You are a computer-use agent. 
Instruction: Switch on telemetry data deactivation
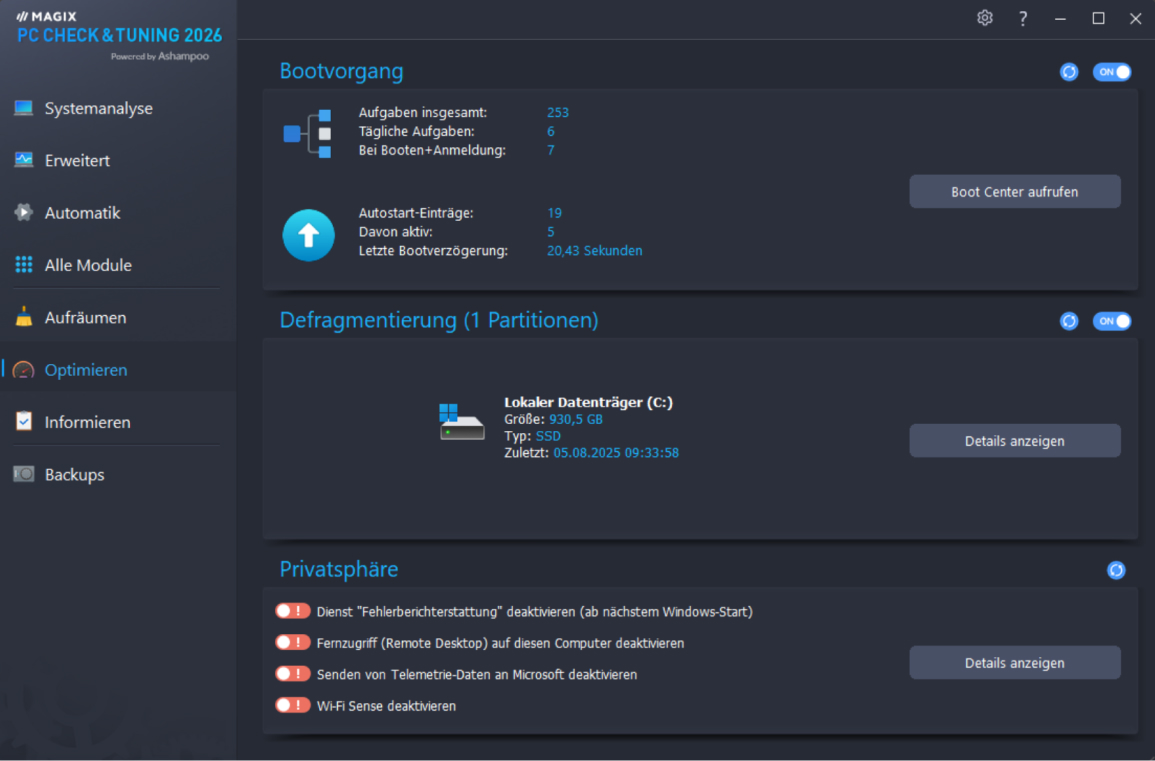[x=293, y=674]
